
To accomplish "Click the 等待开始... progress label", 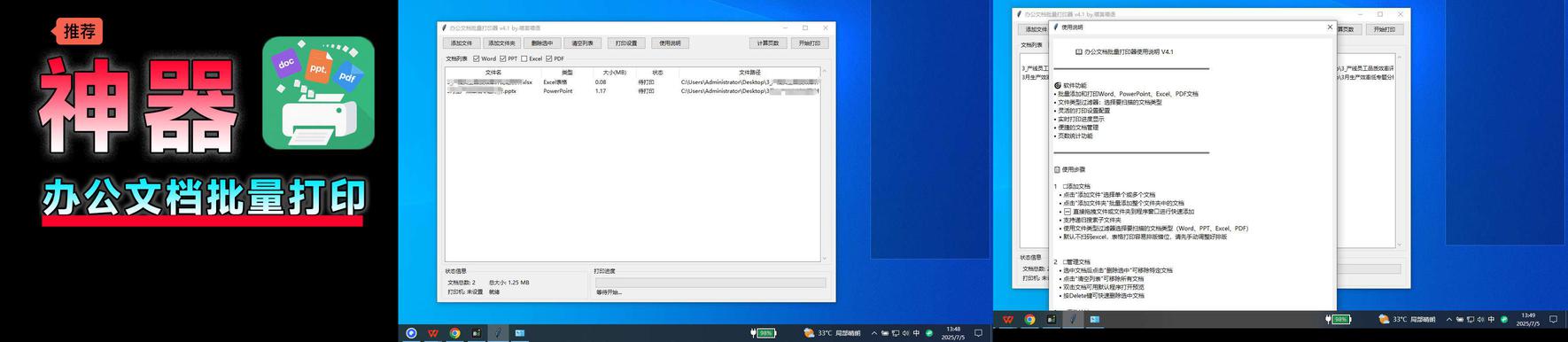I will pos(609,292).
